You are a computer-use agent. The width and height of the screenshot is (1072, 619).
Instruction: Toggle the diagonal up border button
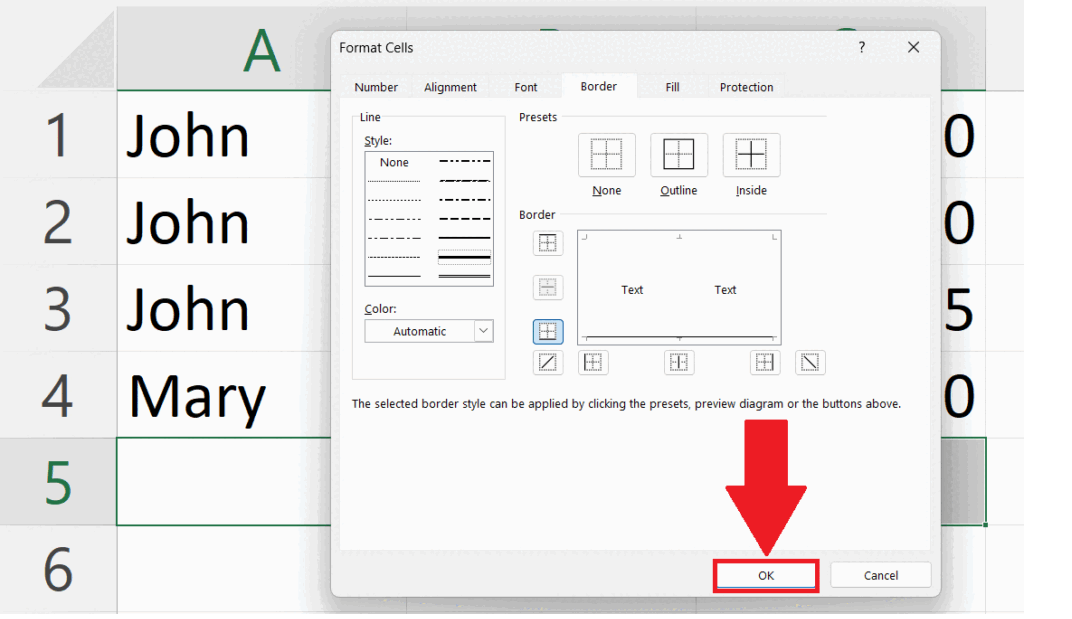[548, 363]
